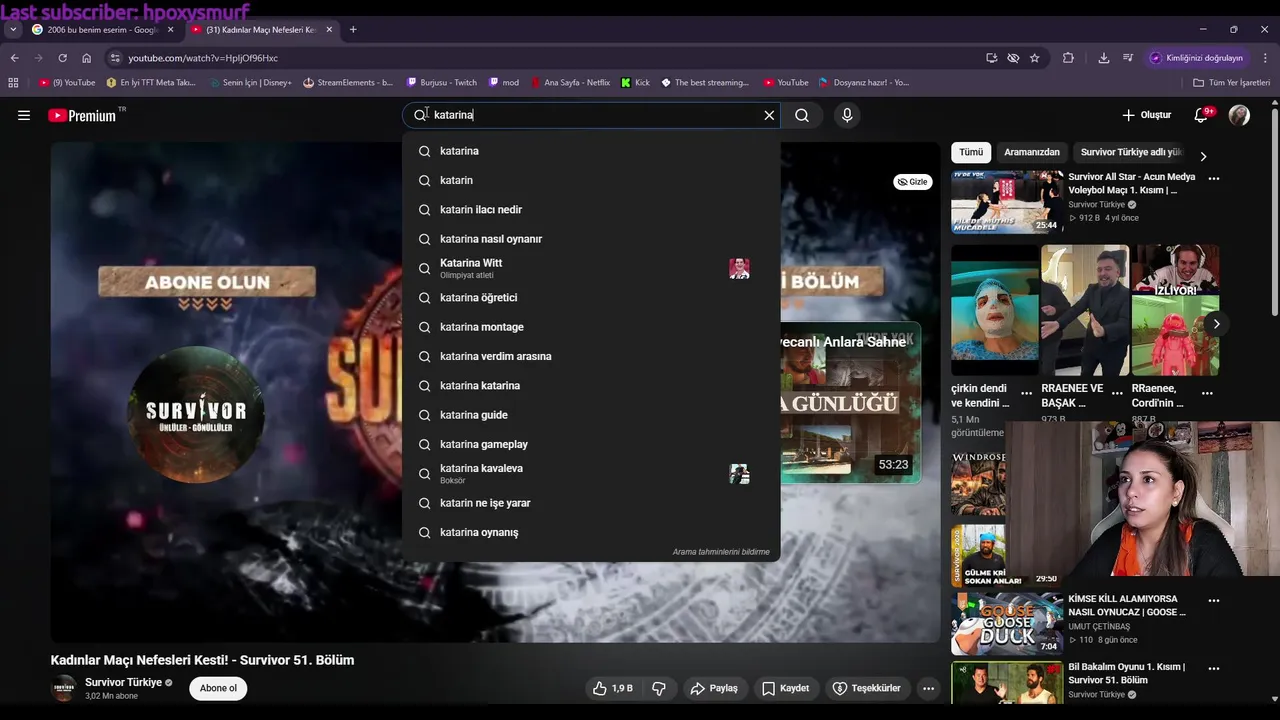Open the StreamElements bookmark
The image size is (1280, 720).
tap(348, 83)
